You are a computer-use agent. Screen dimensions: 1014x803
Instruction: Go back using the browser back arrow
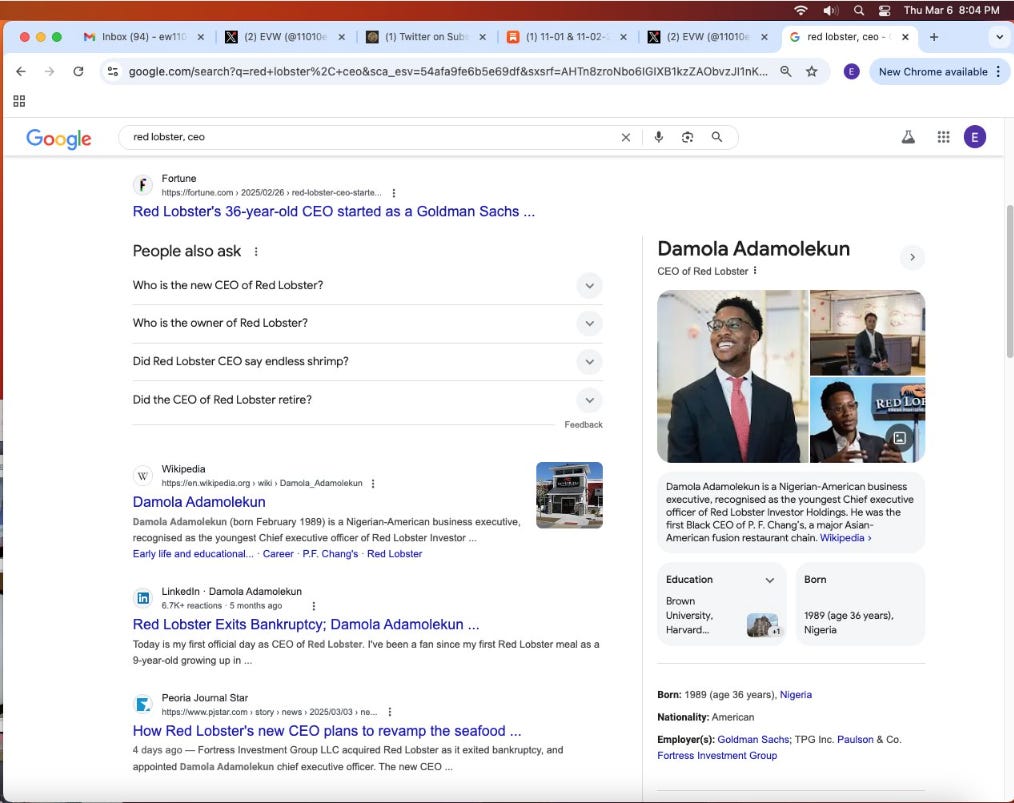pyautogui.click(x=21, y=72)
